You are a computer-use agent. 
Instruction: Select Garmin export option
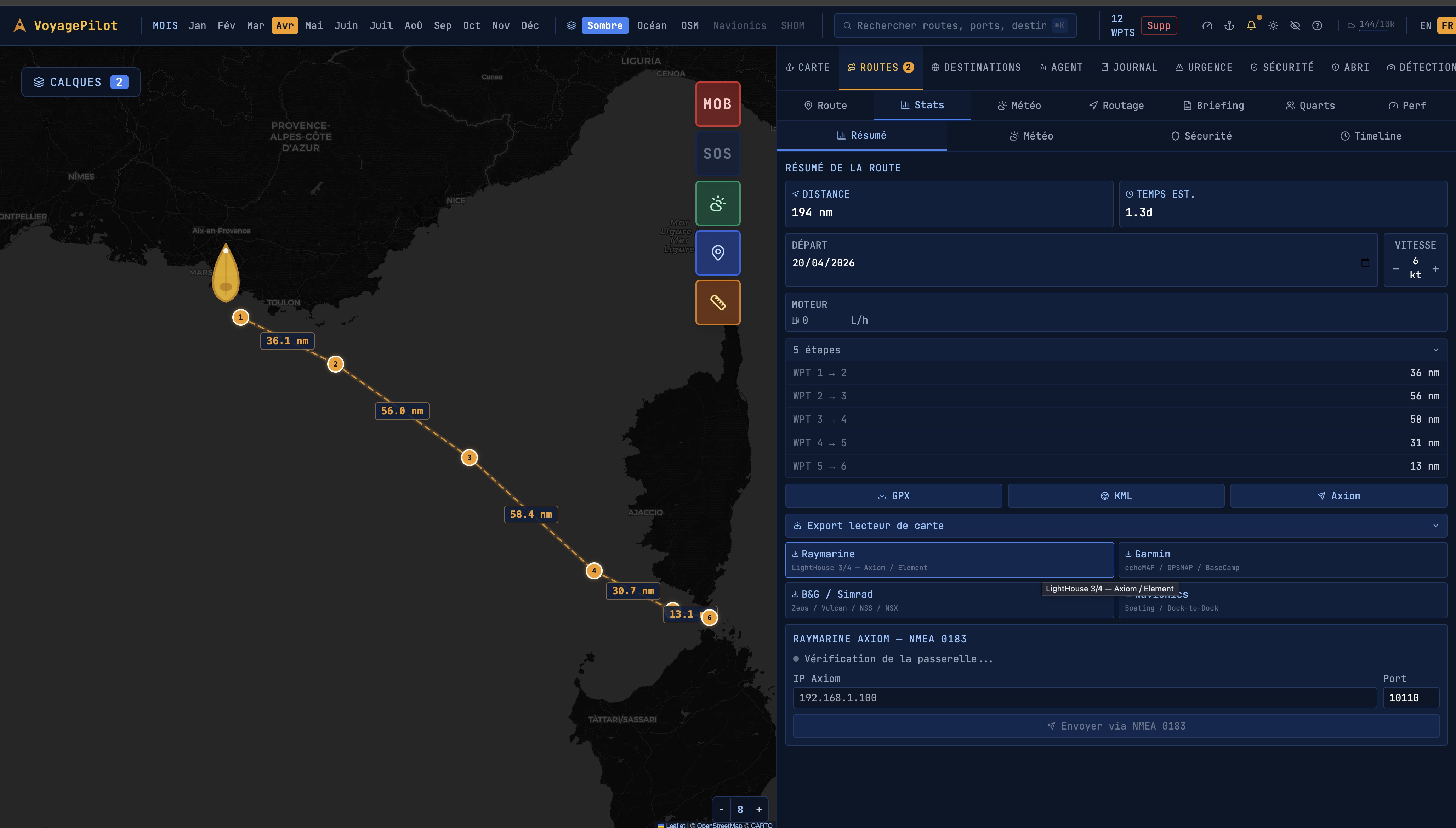pyautogui.click(x=1282, y=560)
